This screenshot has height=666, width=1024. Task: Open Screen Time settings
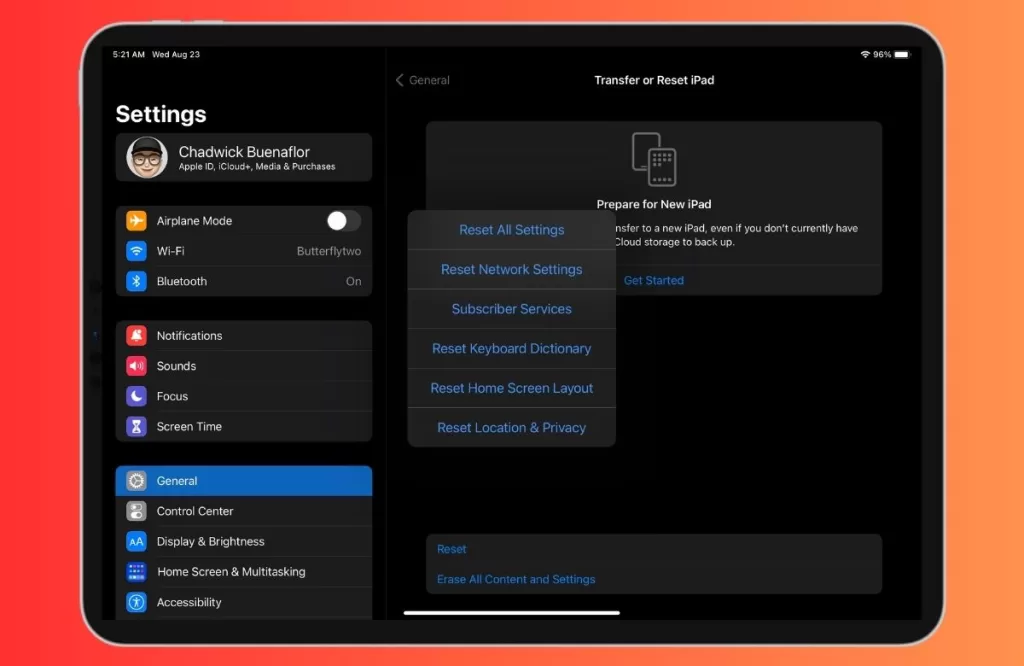click(244, 426)
